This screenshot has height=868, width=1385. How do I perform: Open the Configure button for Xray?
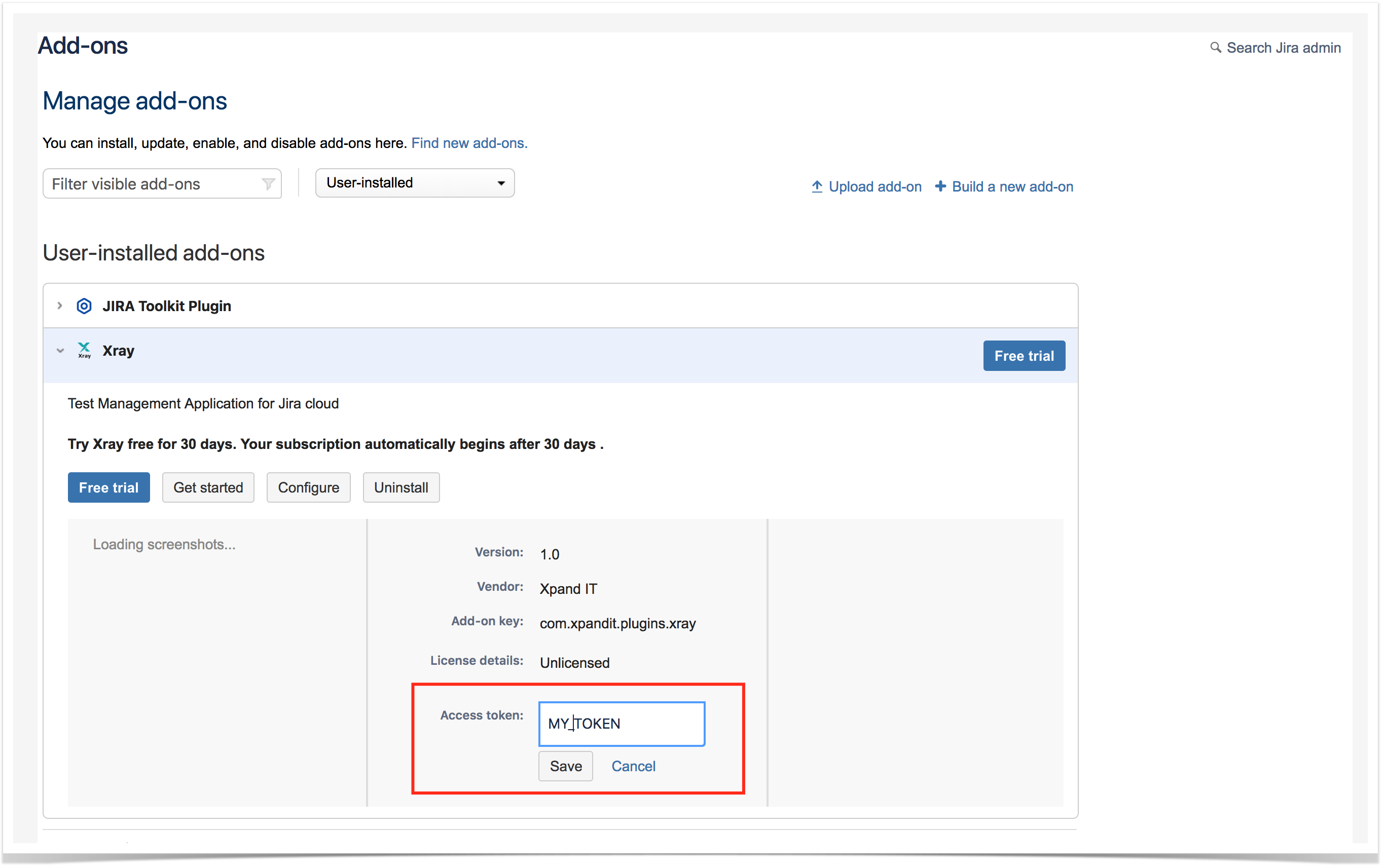click(x=308, y=487)
